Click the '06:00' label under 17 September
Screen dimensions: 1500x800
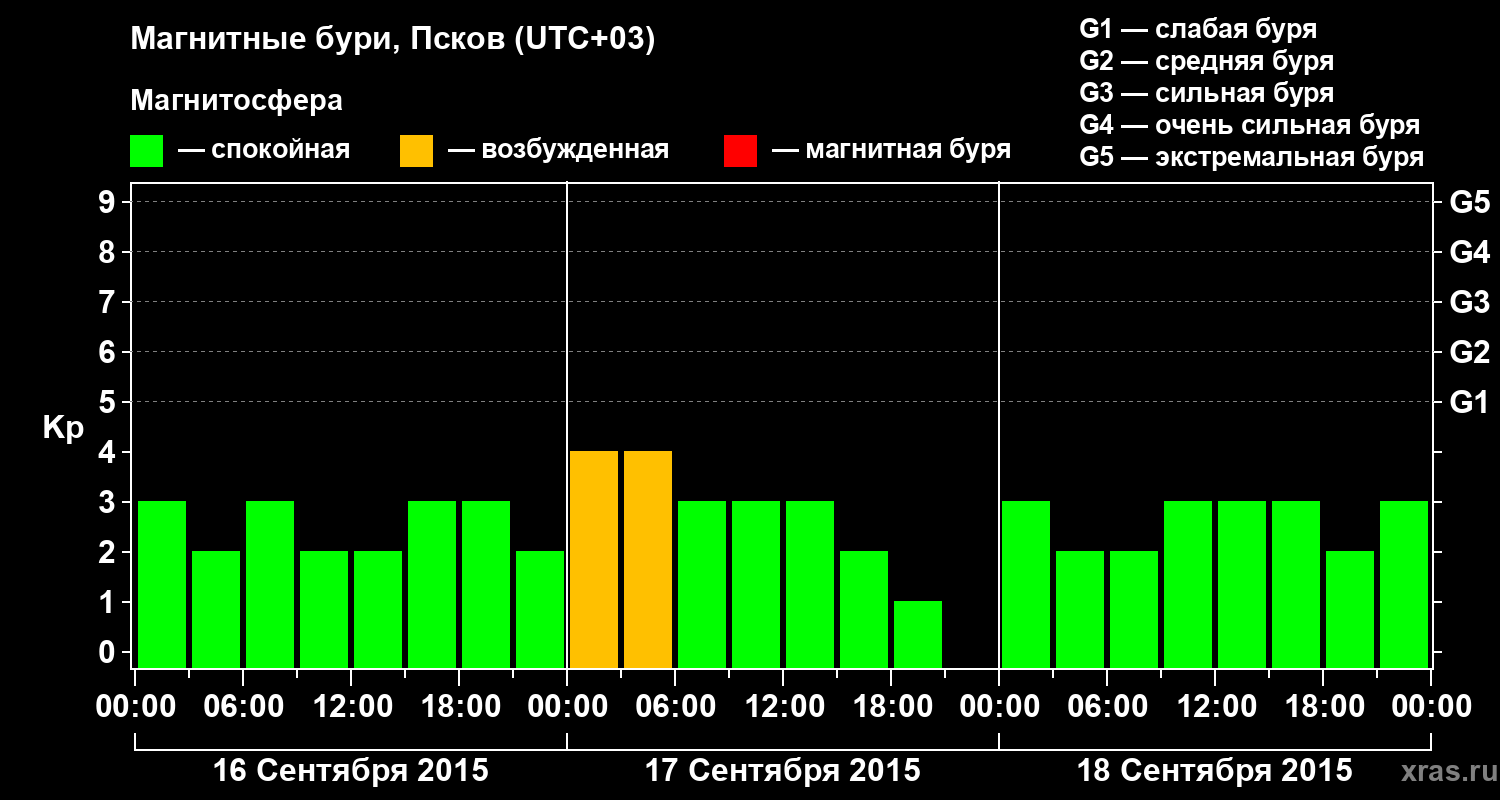point(675,707)
